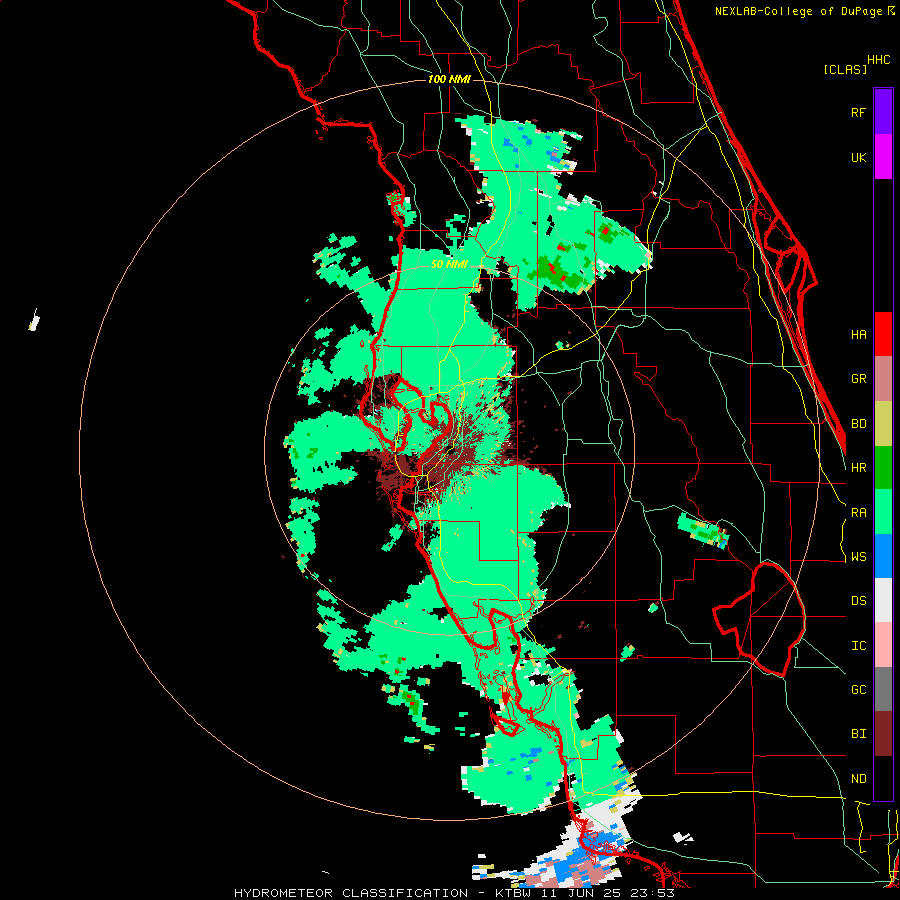Viewport: 900px width, 900px height.
Task: Click the HR dark green legend swatch
Action: tap(883, 468)
